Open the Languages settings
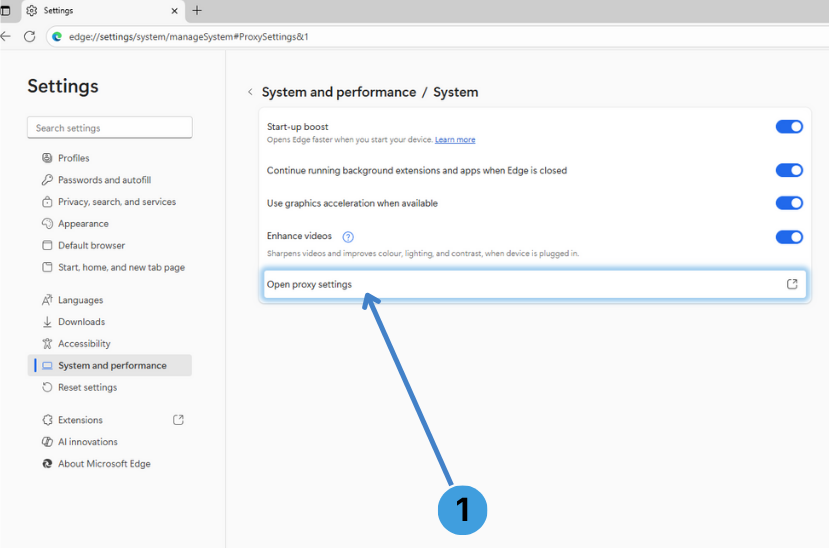The image size is (829, 548). click(x=109, y=300)
